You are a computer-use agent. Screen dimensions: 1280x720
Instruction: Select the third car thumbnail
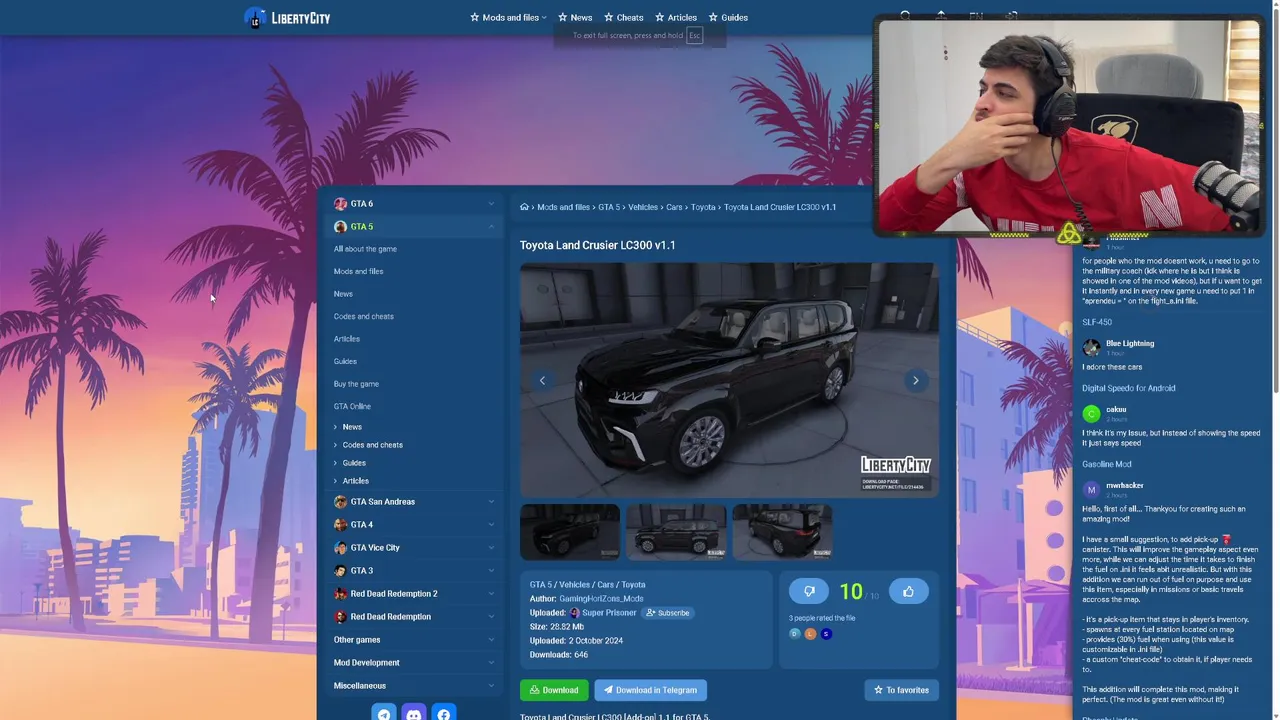(x=782, y=531)
